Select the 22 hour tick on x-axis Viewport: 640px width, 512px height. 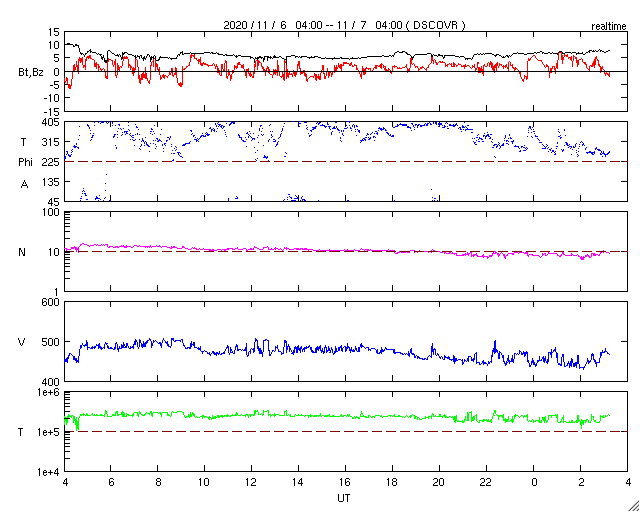point(487,482)
